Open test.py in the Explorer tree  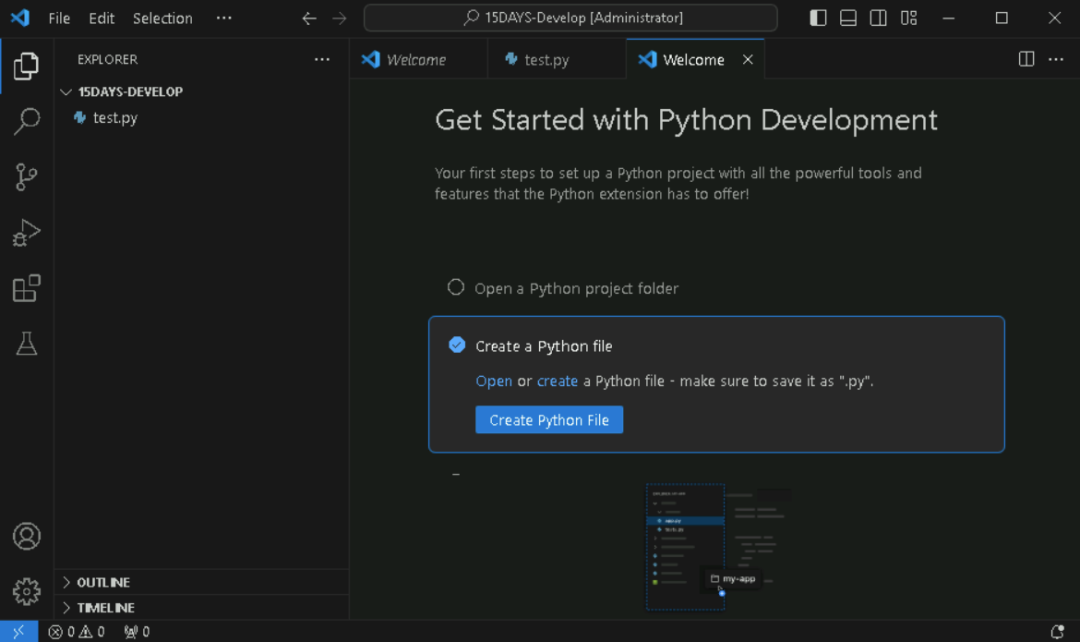(x=201, y=118)
